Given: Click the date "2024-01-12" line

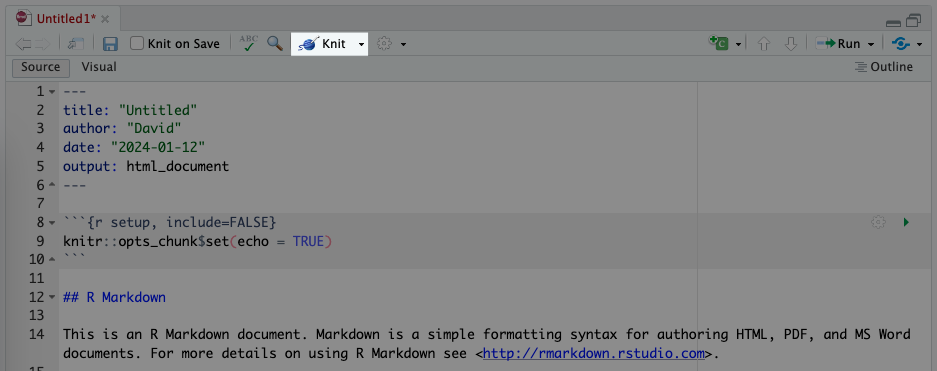Looking at the screenshot, I should coord(134,147).
